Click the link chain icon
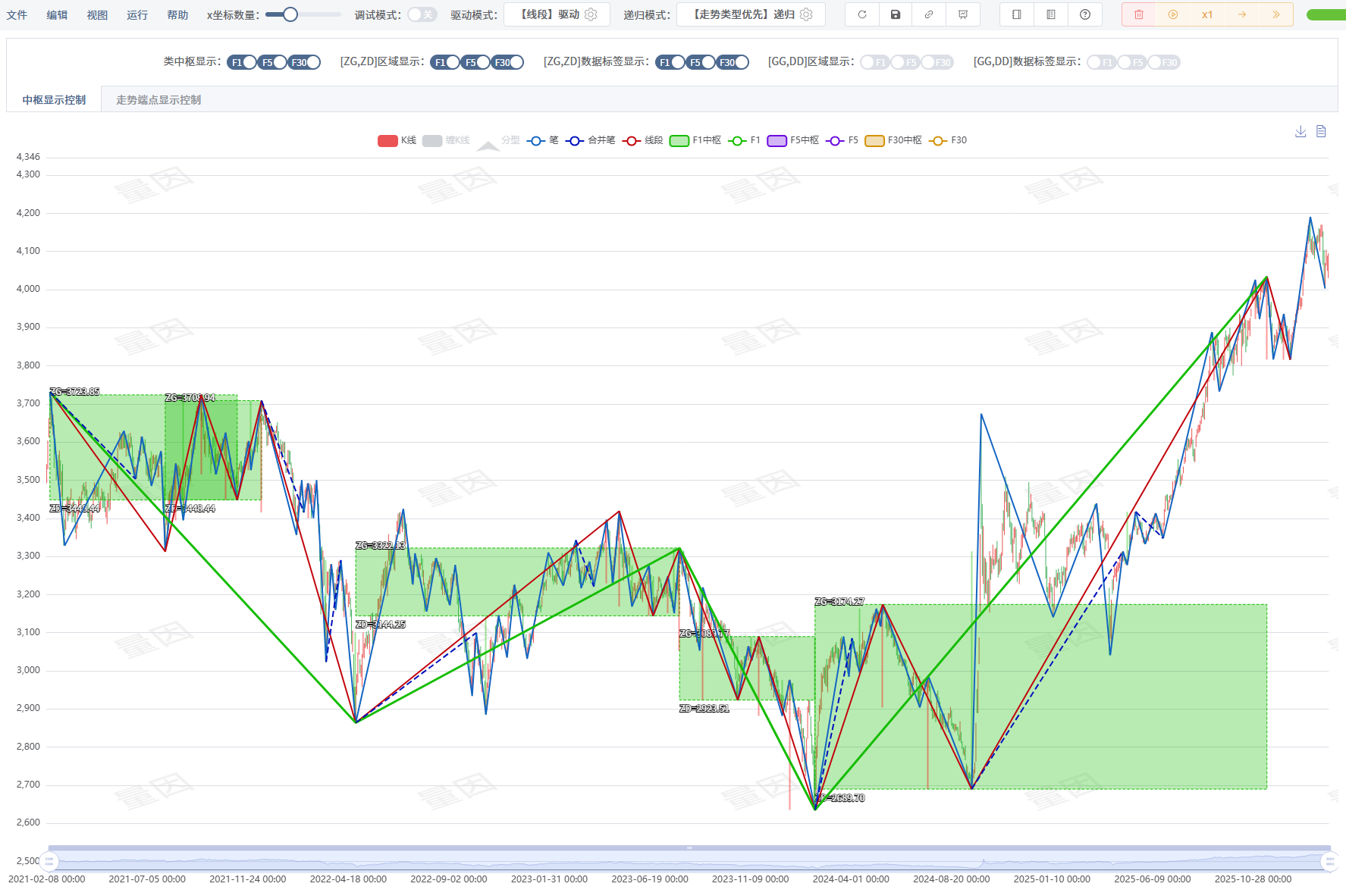Viewport: 1346px width, 896px height. (x=929, y=14)
